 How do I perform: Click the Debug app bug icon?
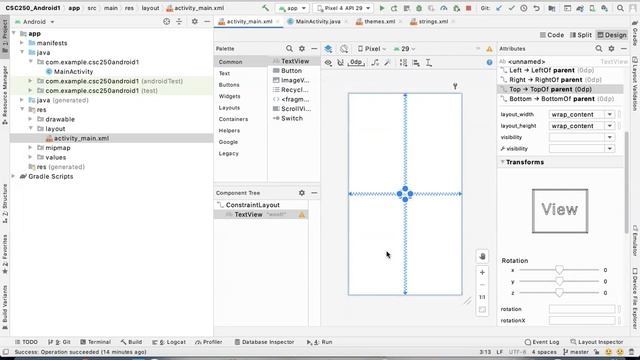pyautogui.click(x=419, y=8)
